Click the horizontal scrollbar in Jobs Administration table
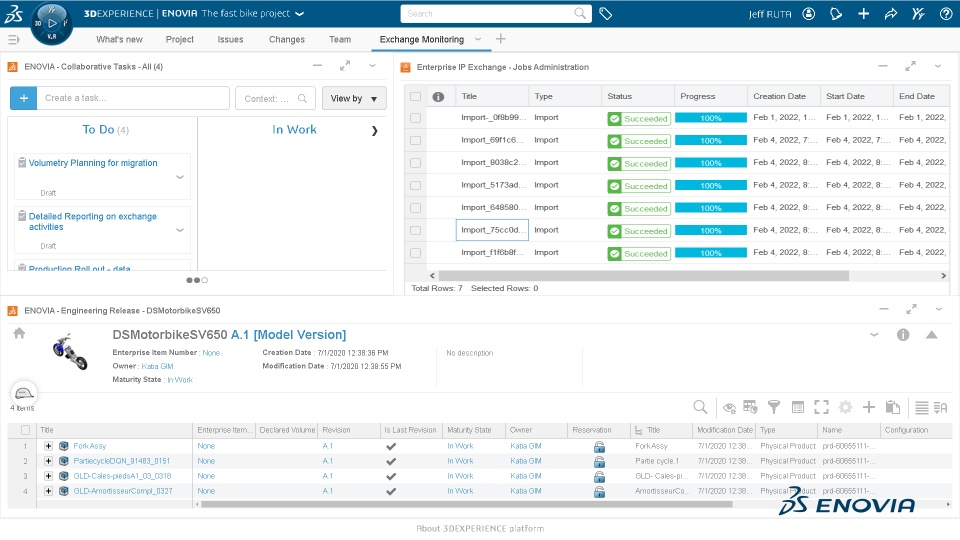960x540 pixels. pyautogui.click(x=643, y=276)
